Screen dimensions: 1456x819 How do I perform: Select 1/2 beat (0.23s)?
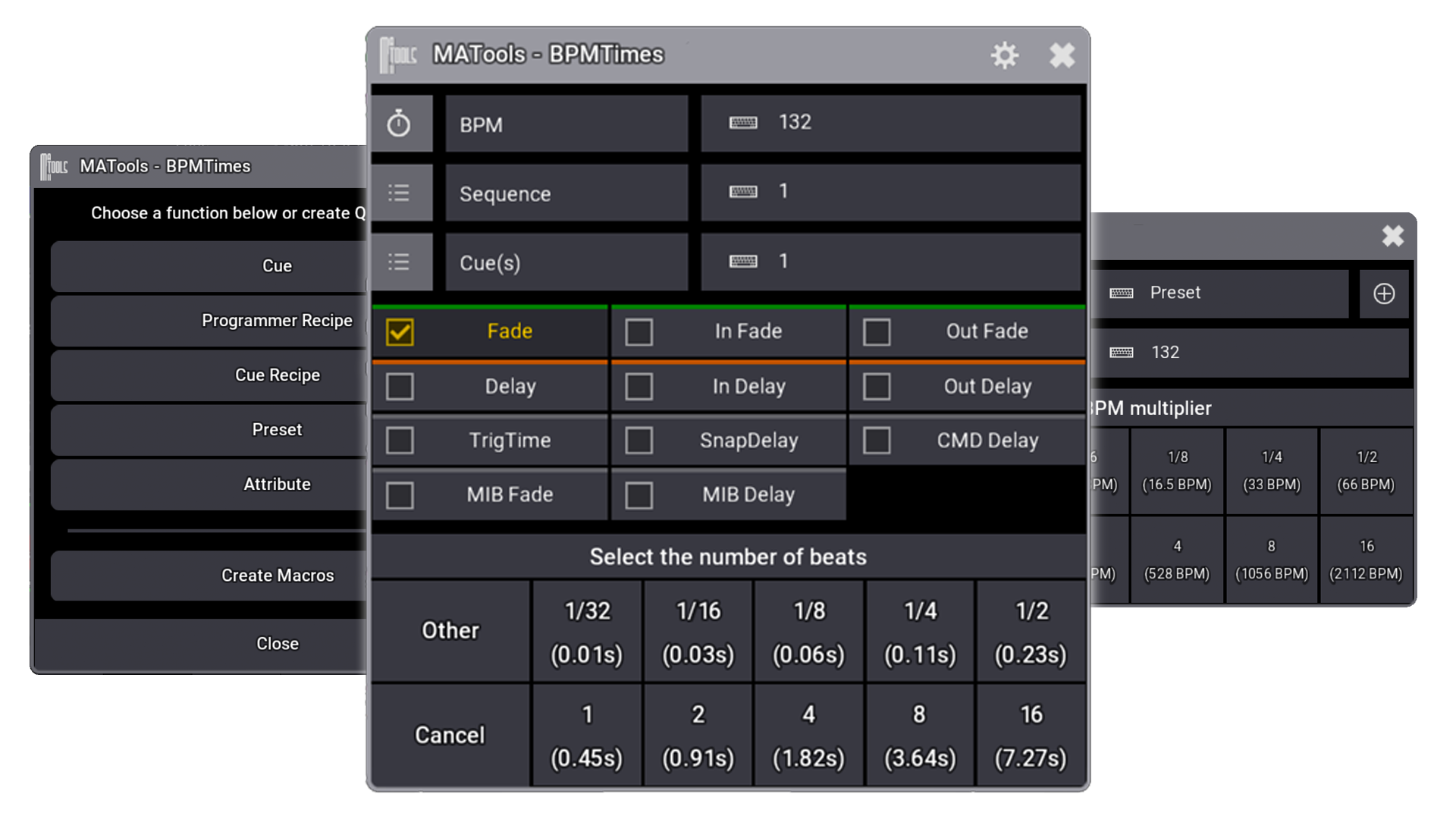(x=1031, y=631)
